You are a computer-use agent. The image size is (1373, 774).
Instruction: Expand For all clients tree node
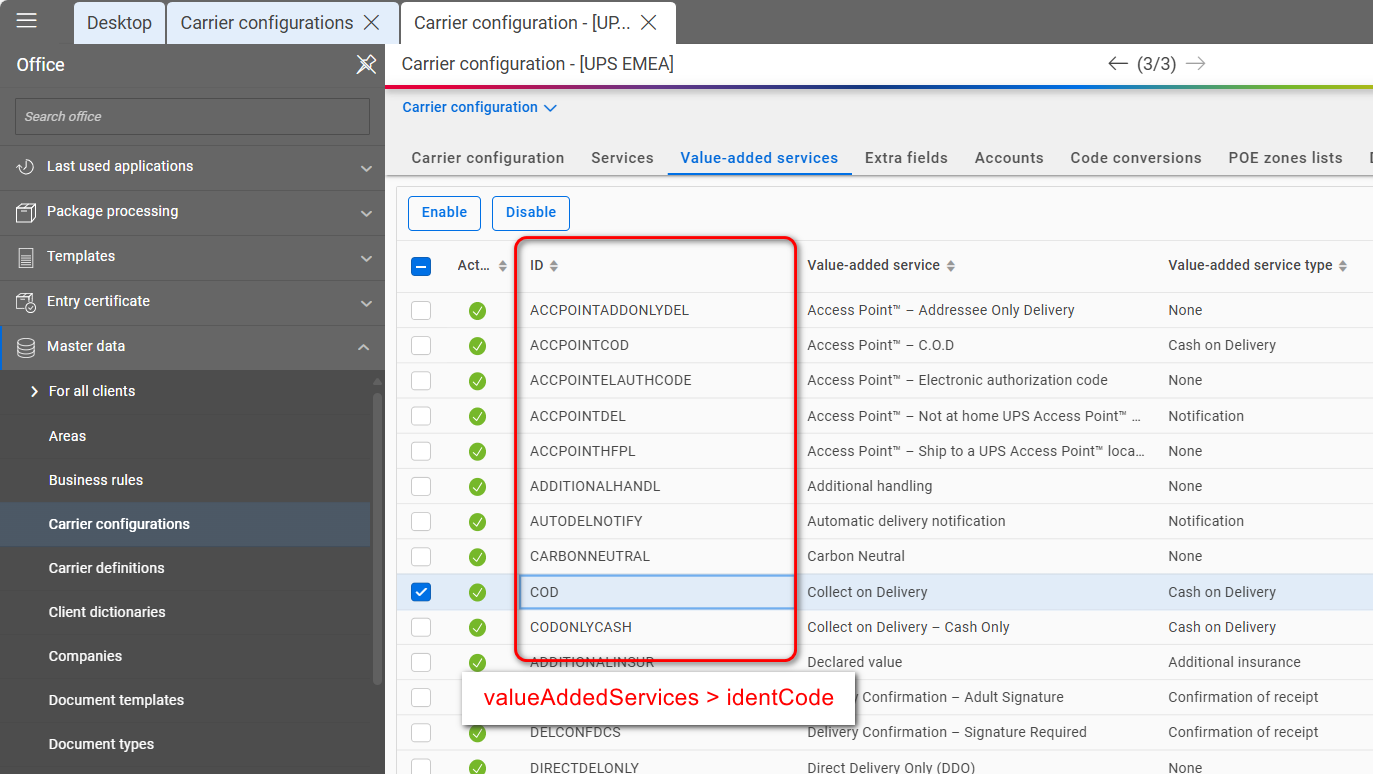click(x=34, y=391)
